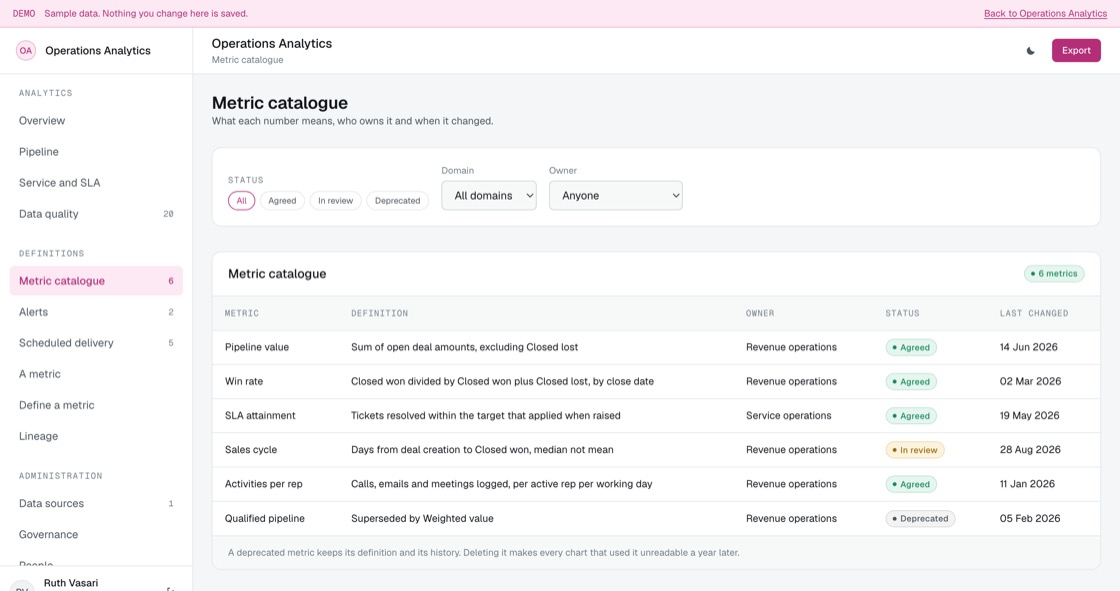Image resolution: width=1120 pixels, height=591 pixels.
Task: Open the Qualified pipeline metric
Action: click(656, 519)
